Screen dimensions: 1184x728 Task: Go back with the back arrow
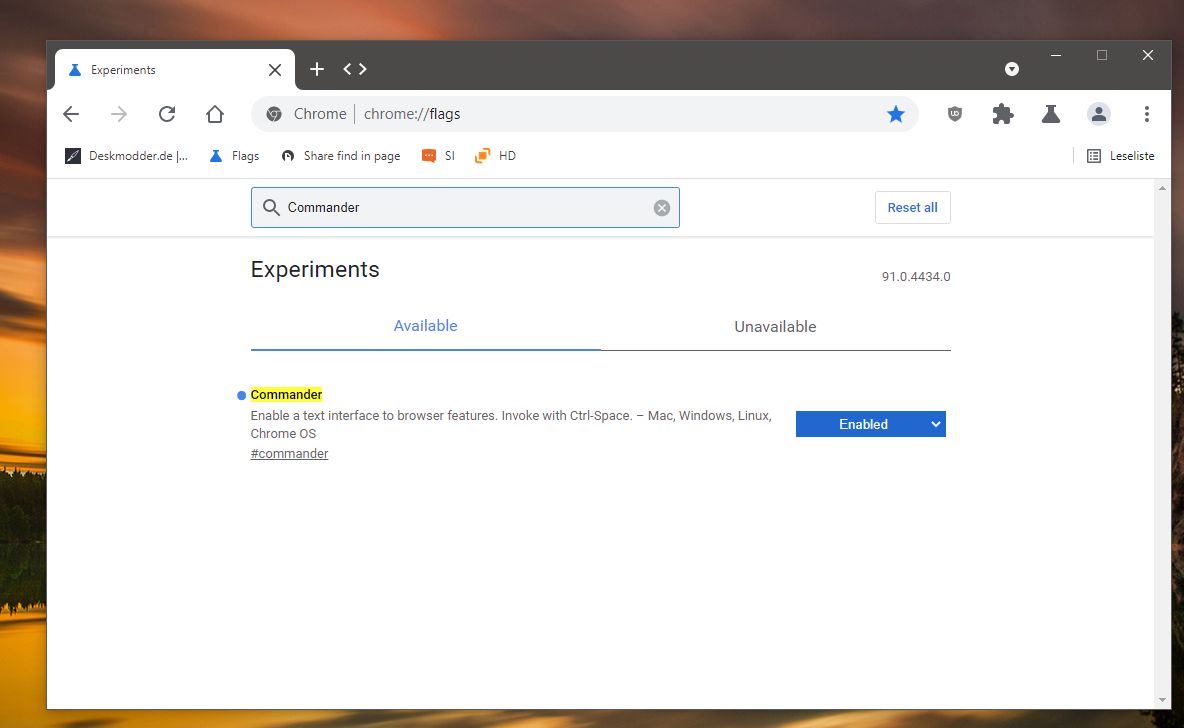click(71, 114)
